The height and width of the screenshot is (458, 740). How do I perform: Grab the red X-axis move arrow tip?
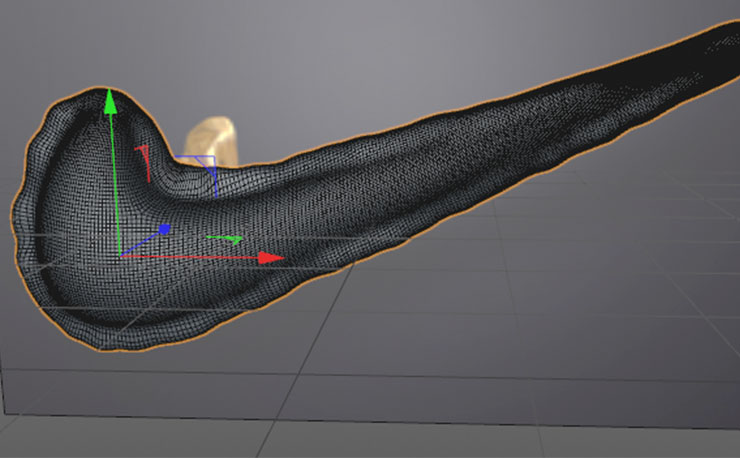(271, 258)
